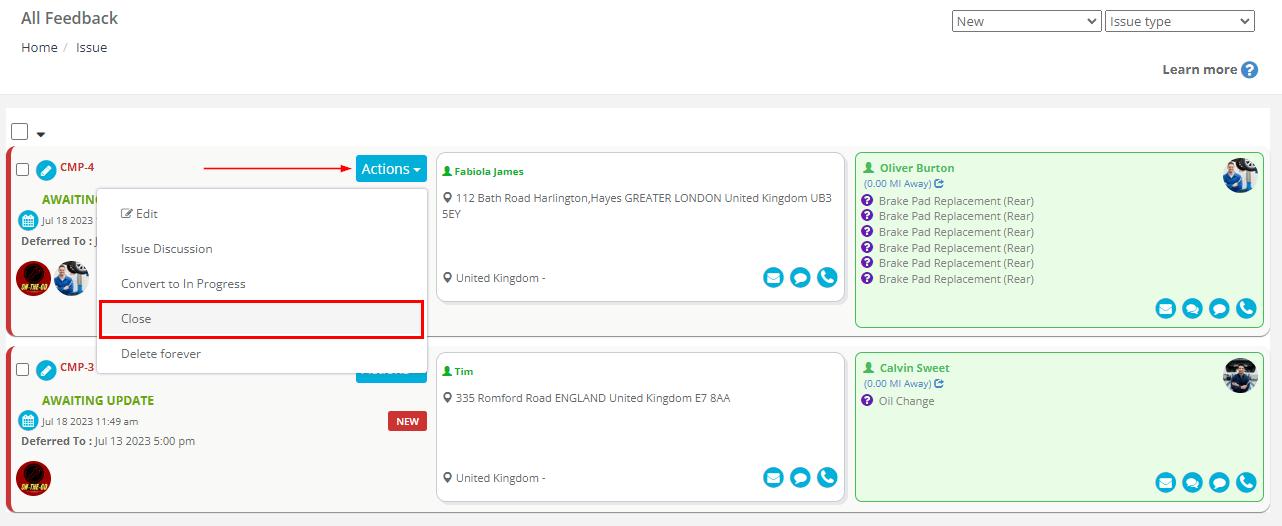The width and height of the screenshot is (1282, 526).
Task: Open chat bubble icon for Tim
Action: [800, 478]
